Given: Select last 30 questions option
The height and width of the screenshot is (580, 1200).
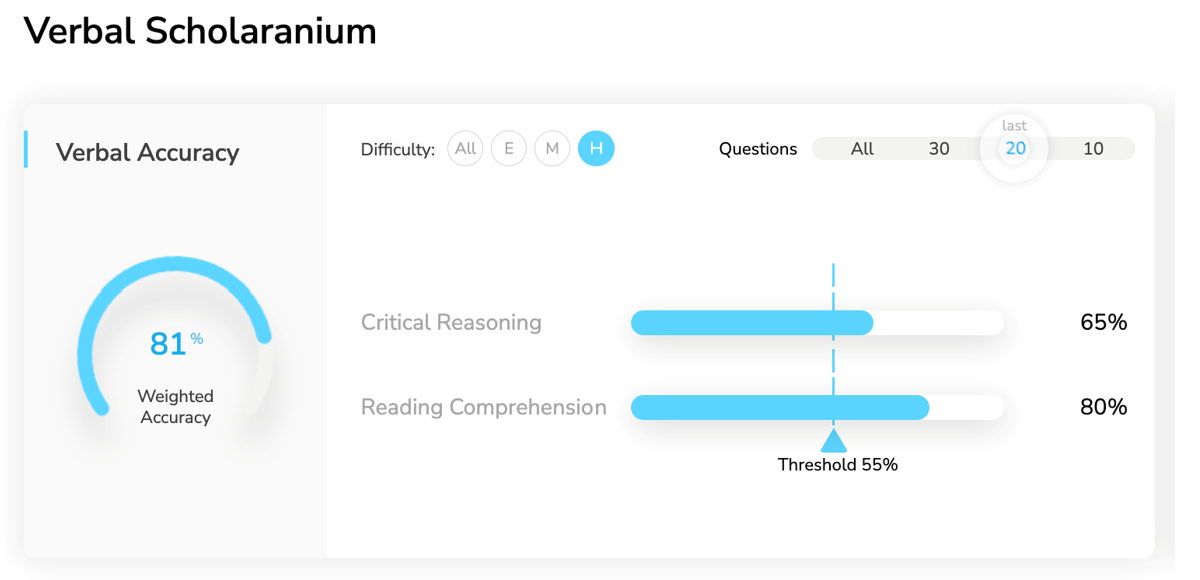Looking at the screenshot, I should pyautogui.click(x=939, y=149).
